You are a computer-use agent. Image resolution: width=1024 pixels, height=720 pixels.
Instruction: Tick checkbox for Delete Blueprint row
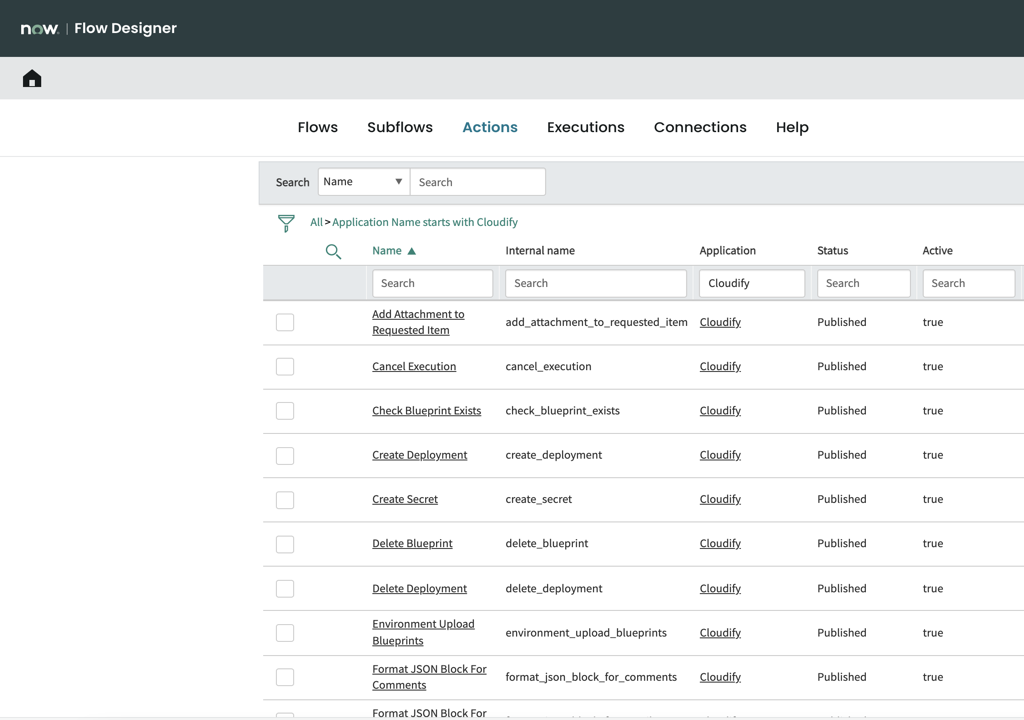(x=285, y=544)
